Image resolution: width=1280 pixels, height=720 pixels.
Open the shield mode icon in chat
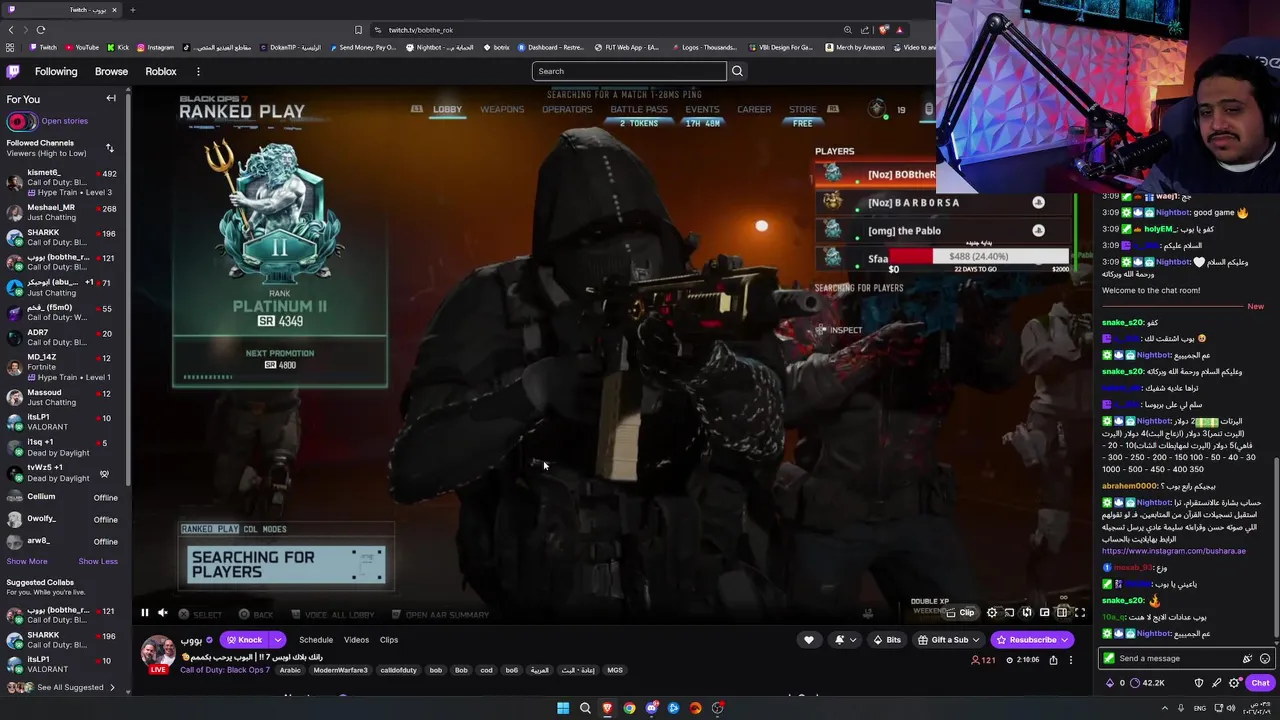[x=1199, y=683]
